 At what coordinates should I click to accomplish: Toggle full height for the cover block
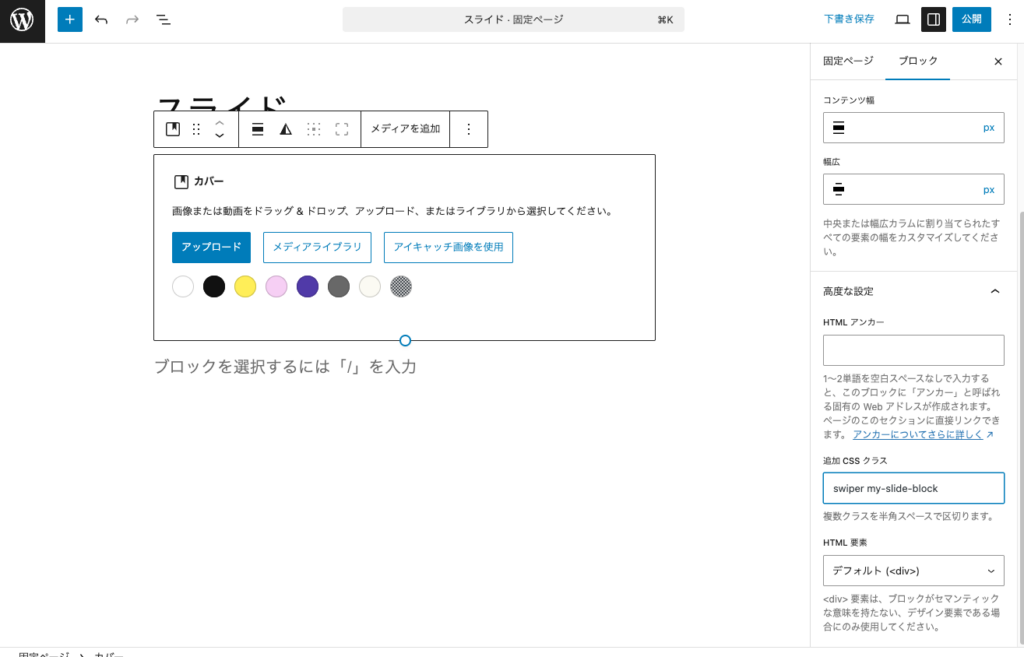pos(343,128)
